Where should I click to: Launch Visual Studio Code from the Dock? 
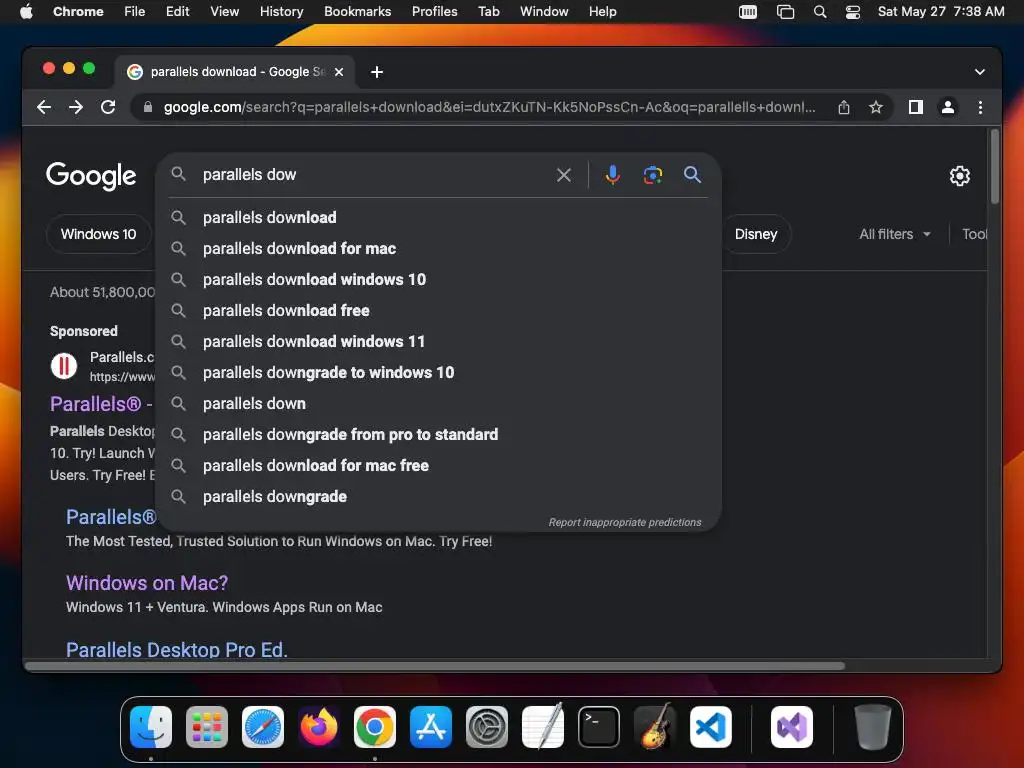coord(711,727)
